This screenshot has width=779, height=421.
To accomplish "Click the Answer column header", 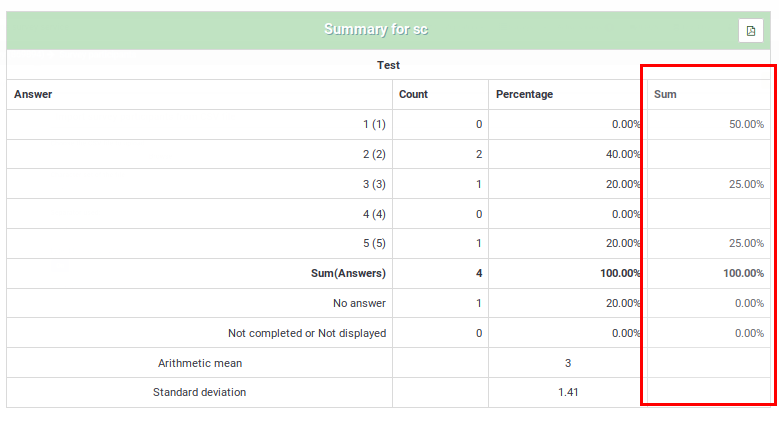I will [33, 94].
